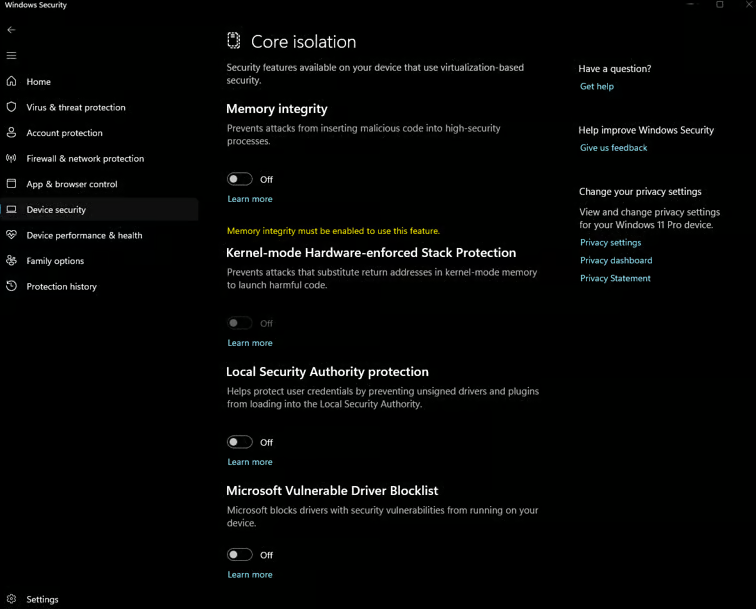Click the Local Security Authority protection heading
Image resolution: width=756 pixels, height=609 pixels.
[327, 372]
